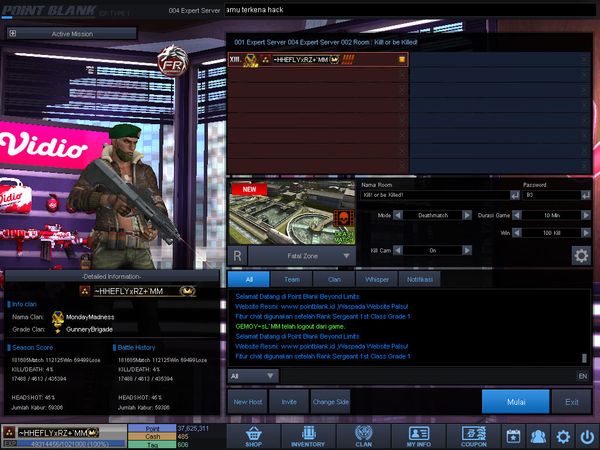Click the New Host button
Screen dimensions: 600x450
click(x=248, y=402)
